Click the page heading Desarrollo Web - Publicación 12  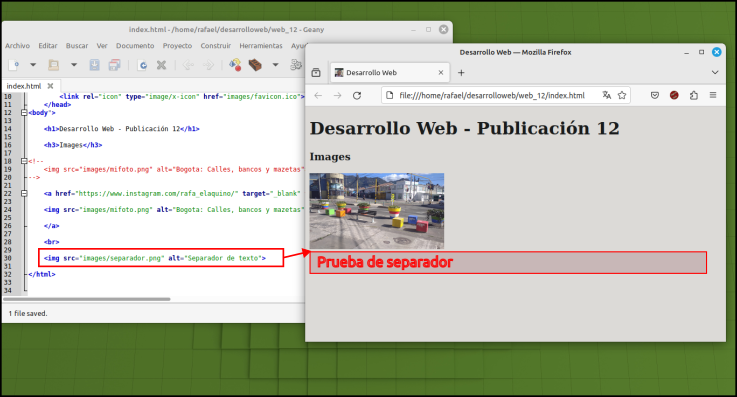(464, 128)
